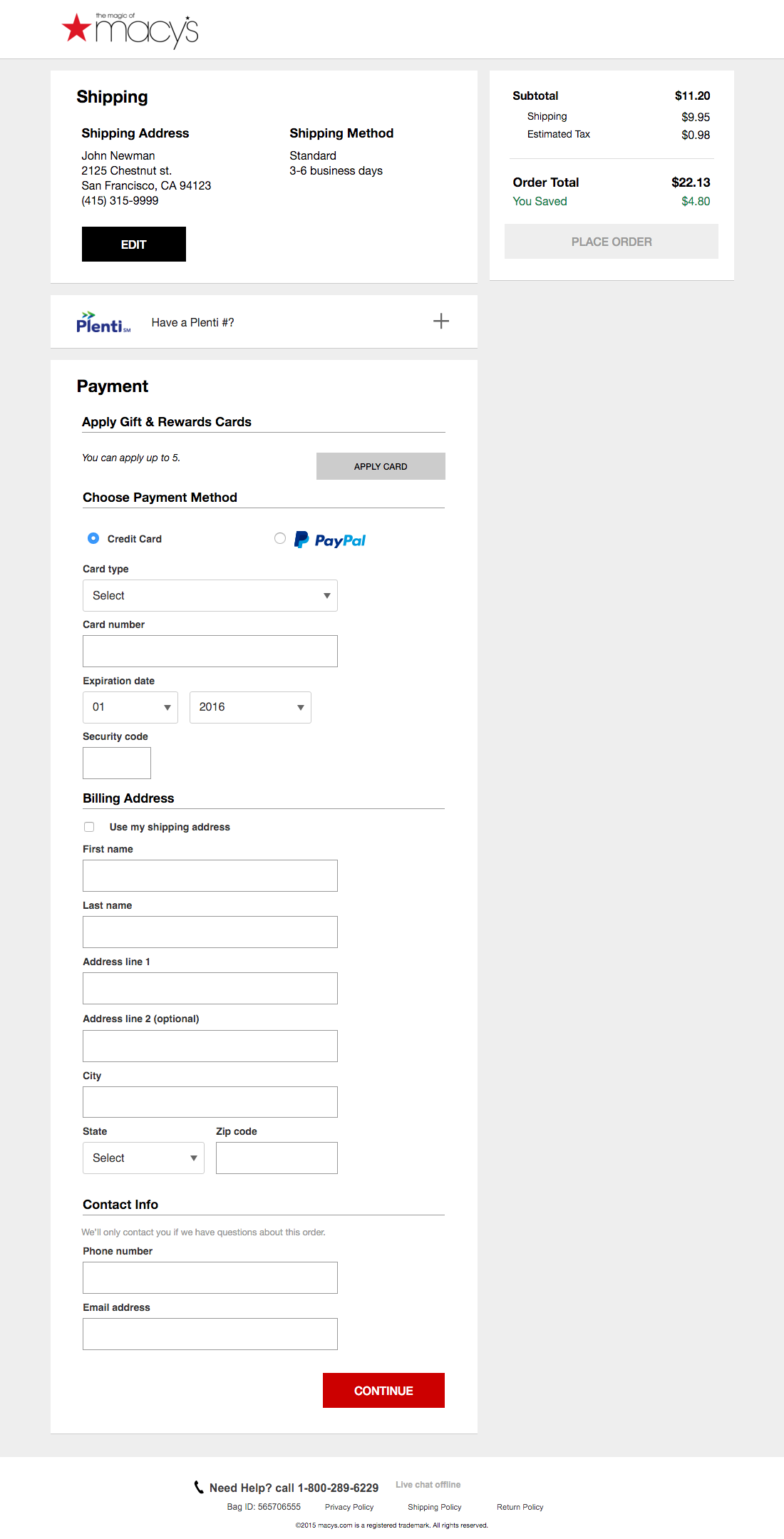
Task: Click the Plenti logo
Action: (103, 322)
